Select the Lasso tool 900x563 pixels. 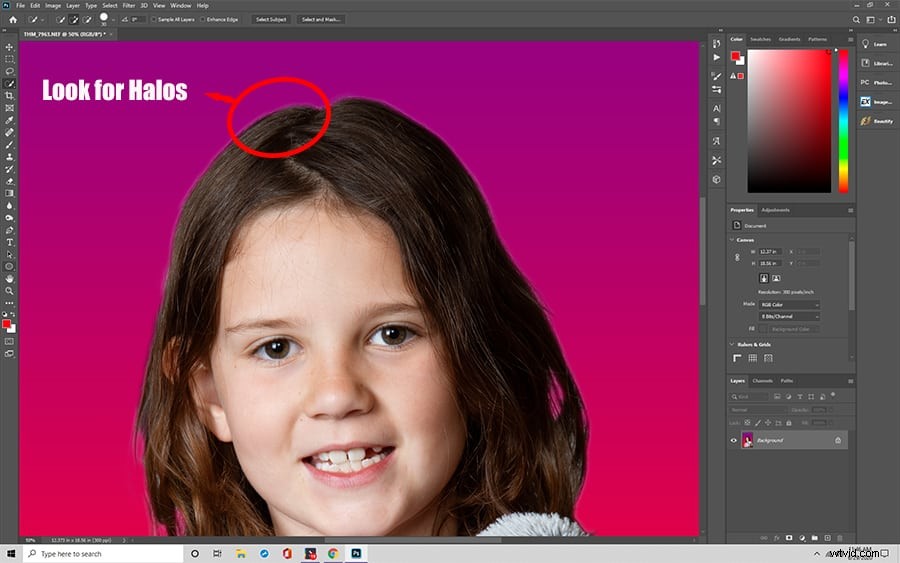pyautogui.click(x=9, y=71)
